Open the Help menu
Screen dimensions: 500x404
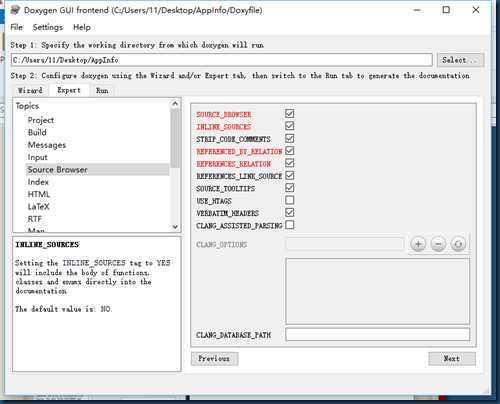click(x=82, y=27)
